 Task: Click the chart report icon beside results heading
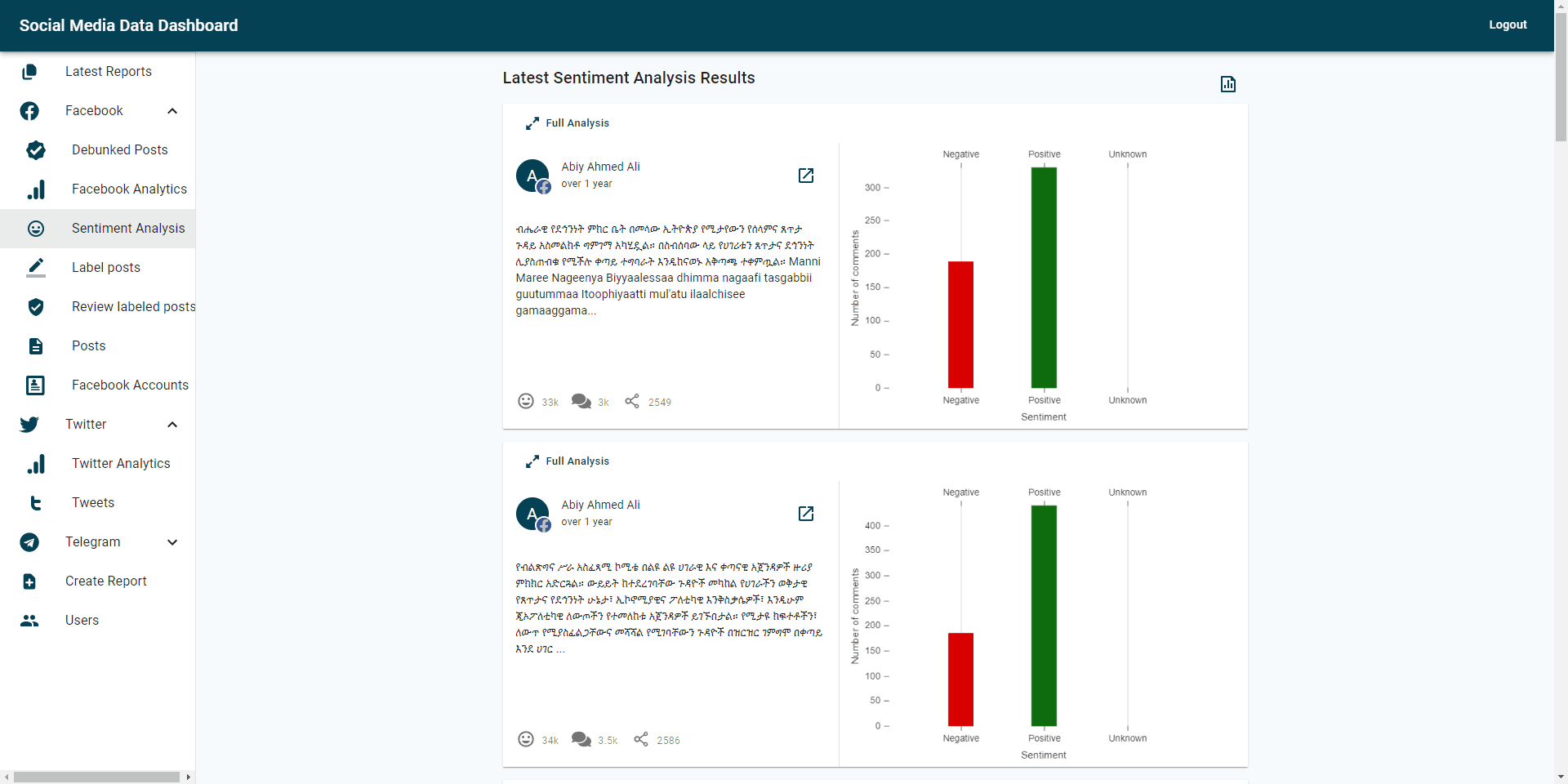tap(1227, 84)
